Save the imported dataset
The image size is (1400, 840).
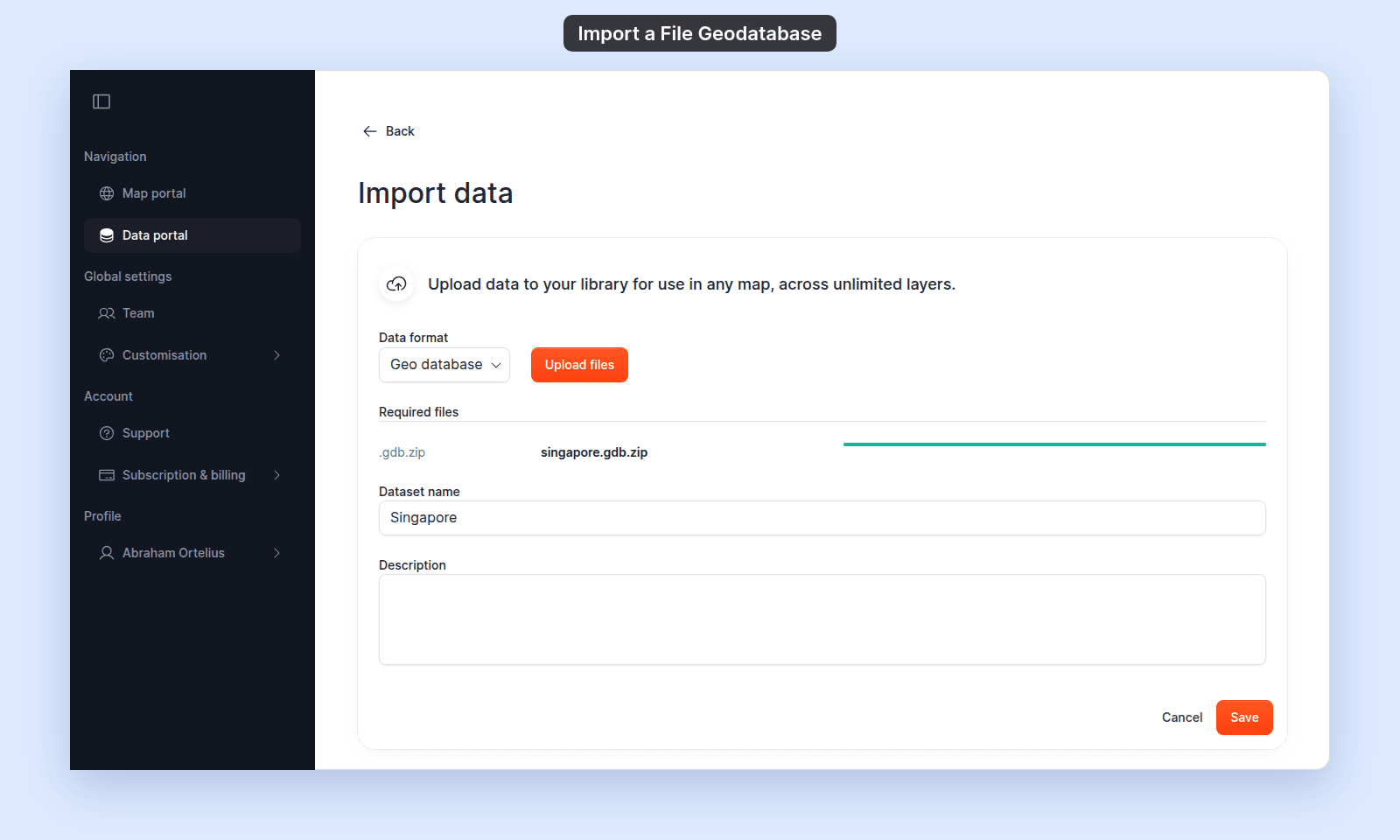(x=1244, y=717)
